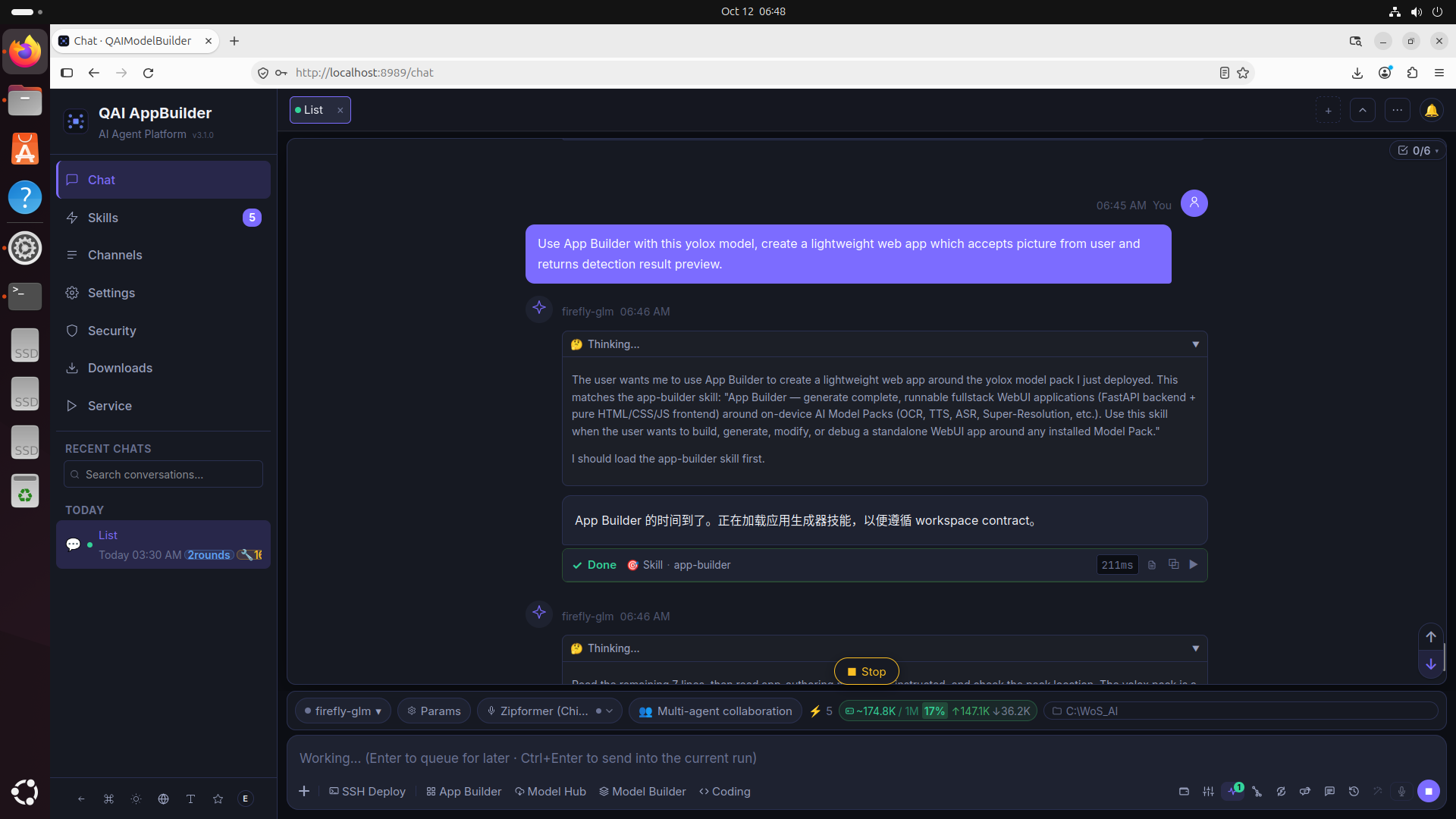Click the up-chevron collapse button in top bar
Image resolution: width=1456 pixels, height=819 pixels.
(x=1362, y=111)
